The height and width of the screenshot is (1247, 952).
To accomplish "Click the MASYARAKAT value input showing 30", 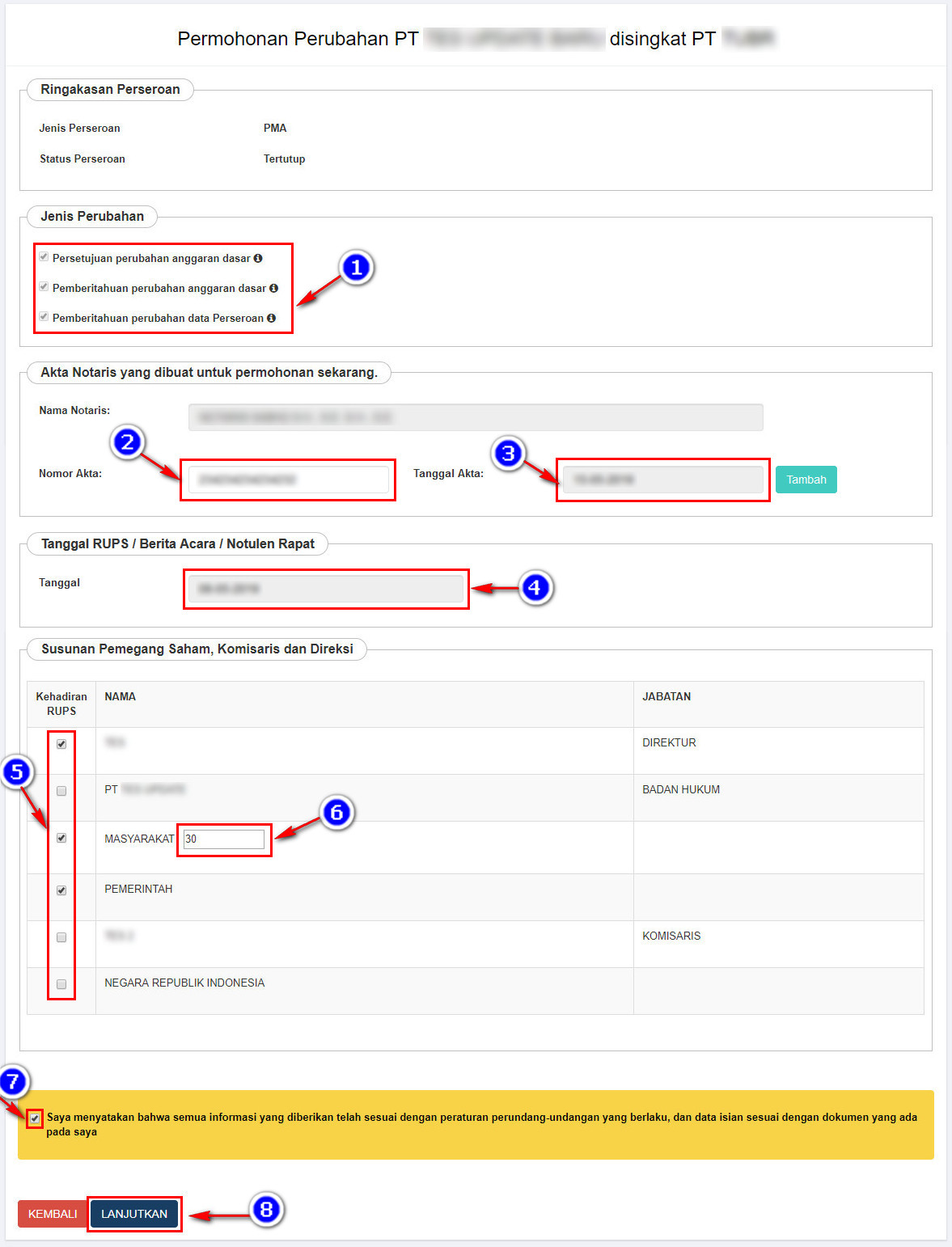I will click(x=224, y=839).
